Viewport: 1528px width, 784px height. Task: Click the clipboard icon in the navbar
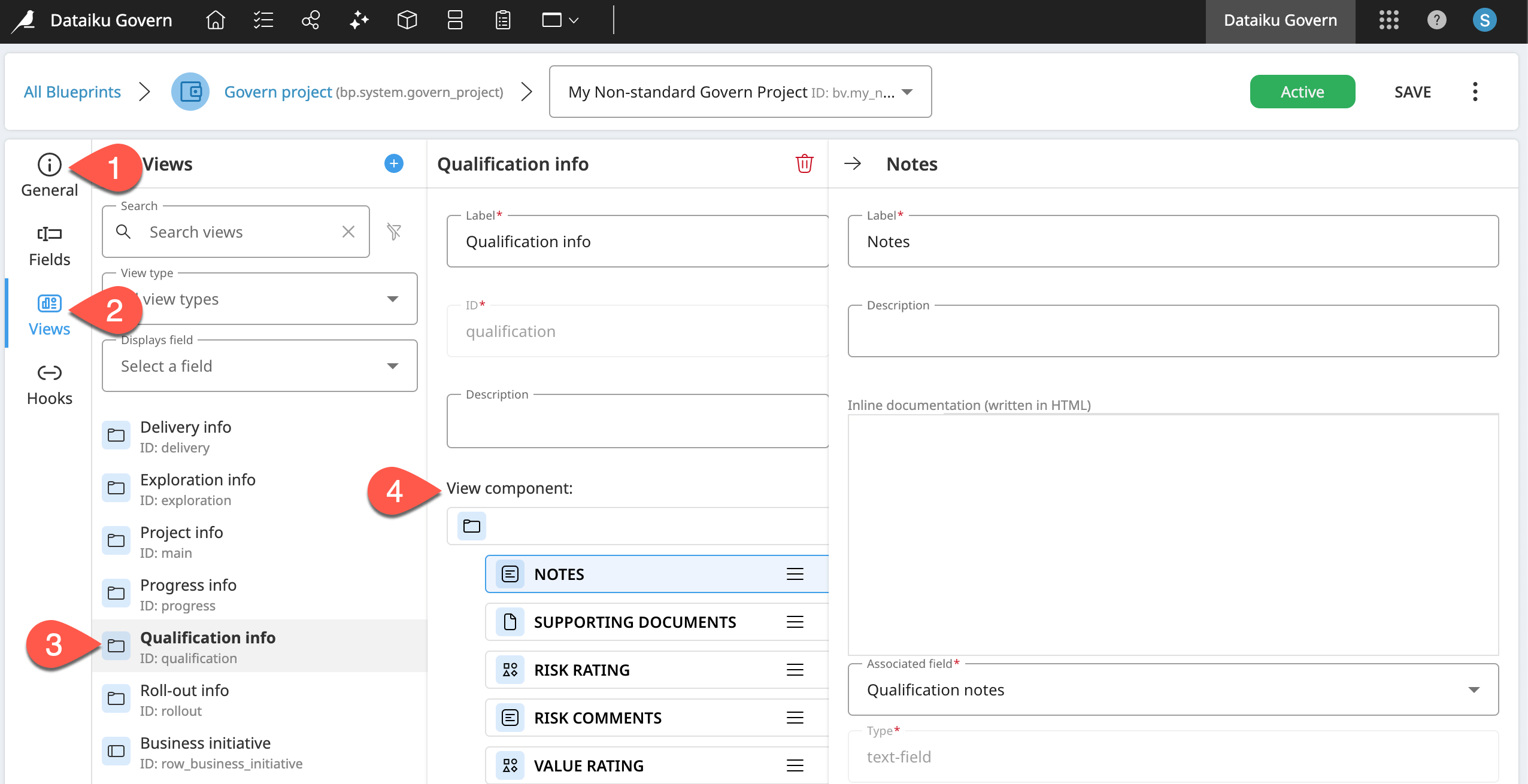tap(502, 20)
